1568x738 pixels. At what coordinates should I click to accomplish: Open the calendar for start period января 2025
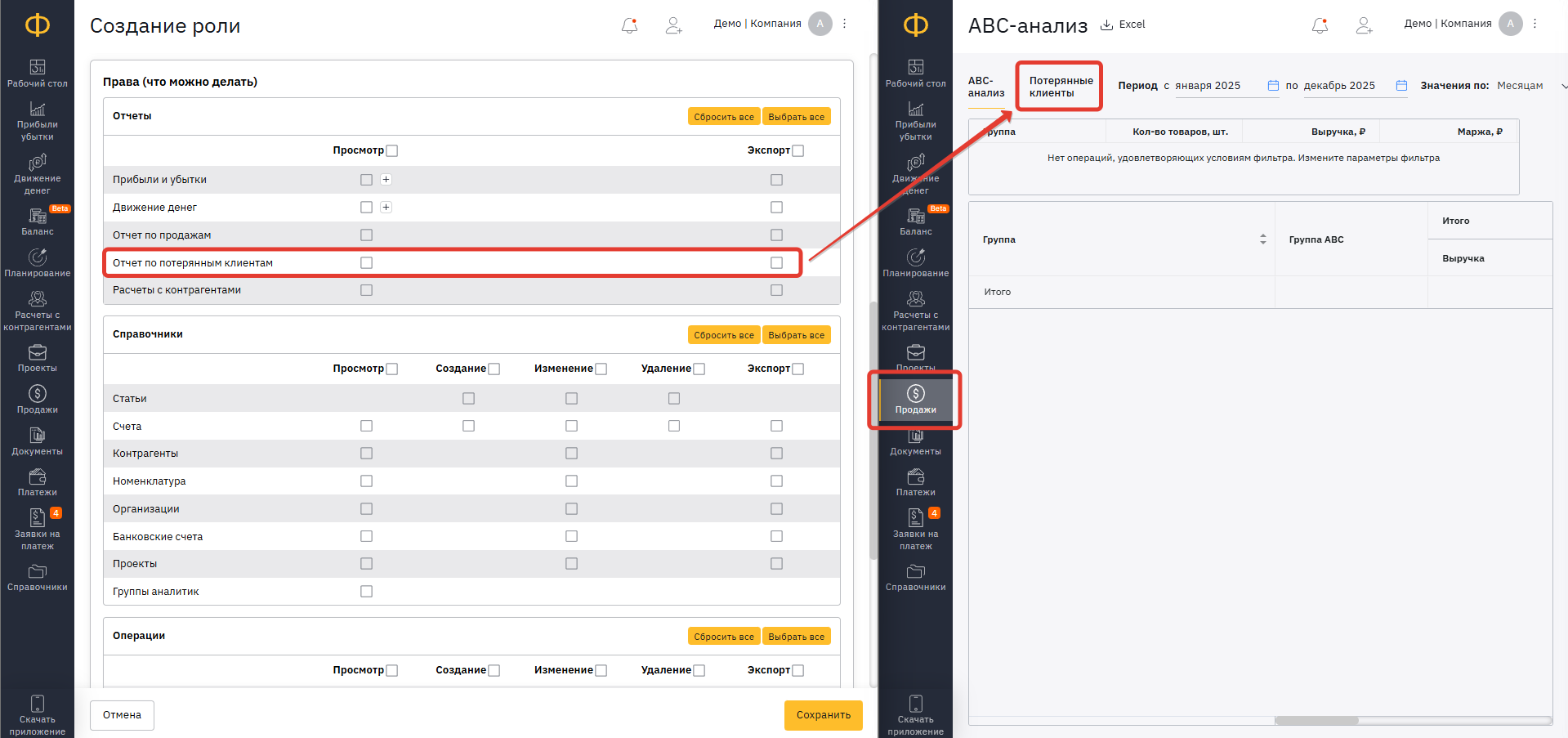click(x=1272, y=86)
